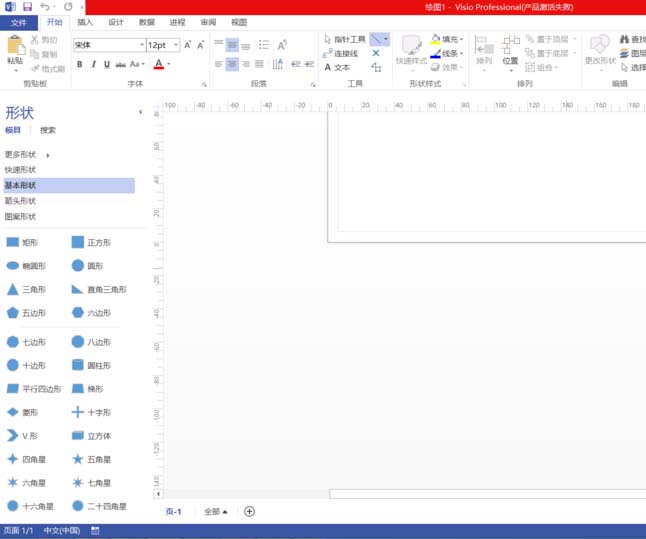Center text horizontally in paragraph group

[x=232, y=64]
